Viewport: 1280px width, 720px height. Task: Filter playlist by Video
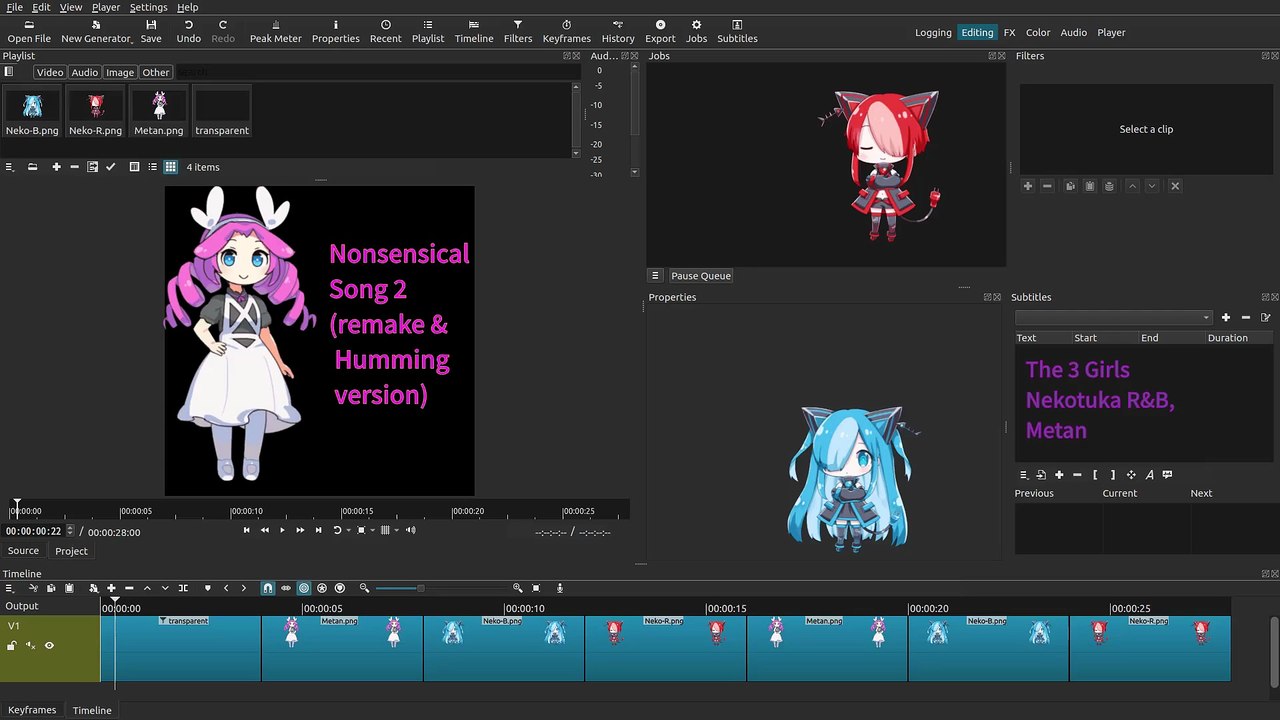pyautogui.click(x=50, y=72)
